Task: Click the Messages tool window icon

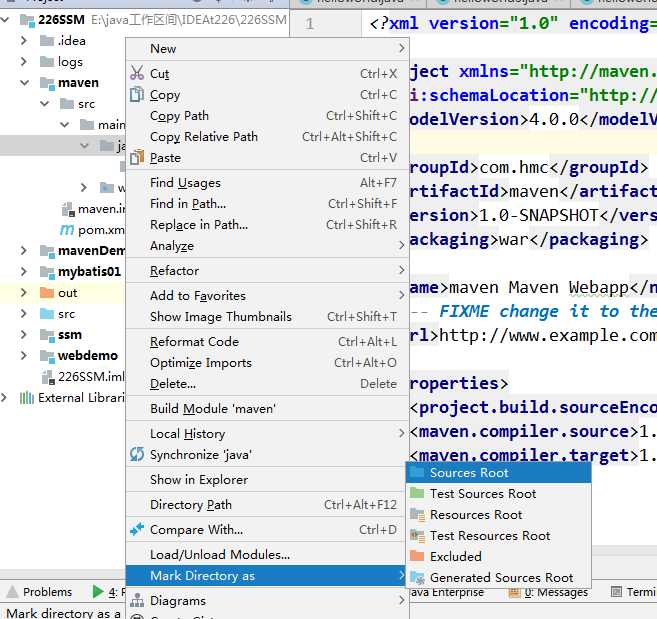Action: (x=514, y=592)
